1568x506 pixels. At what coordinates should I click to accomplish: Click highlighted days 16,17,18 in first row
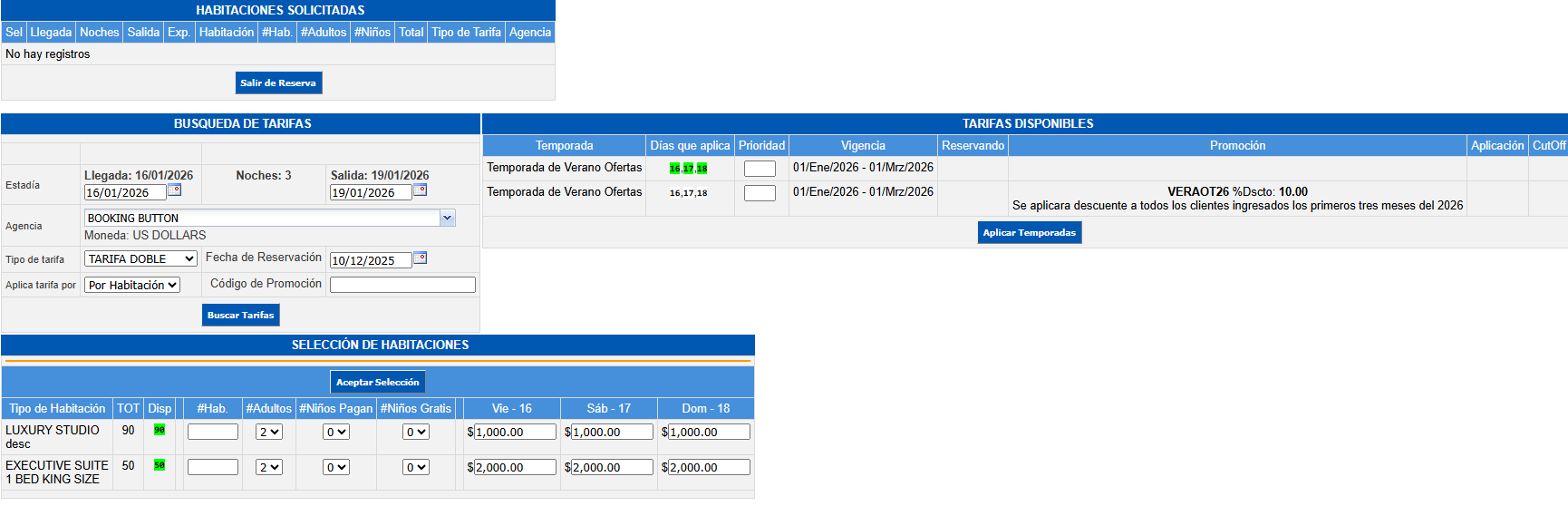[688, 169]
